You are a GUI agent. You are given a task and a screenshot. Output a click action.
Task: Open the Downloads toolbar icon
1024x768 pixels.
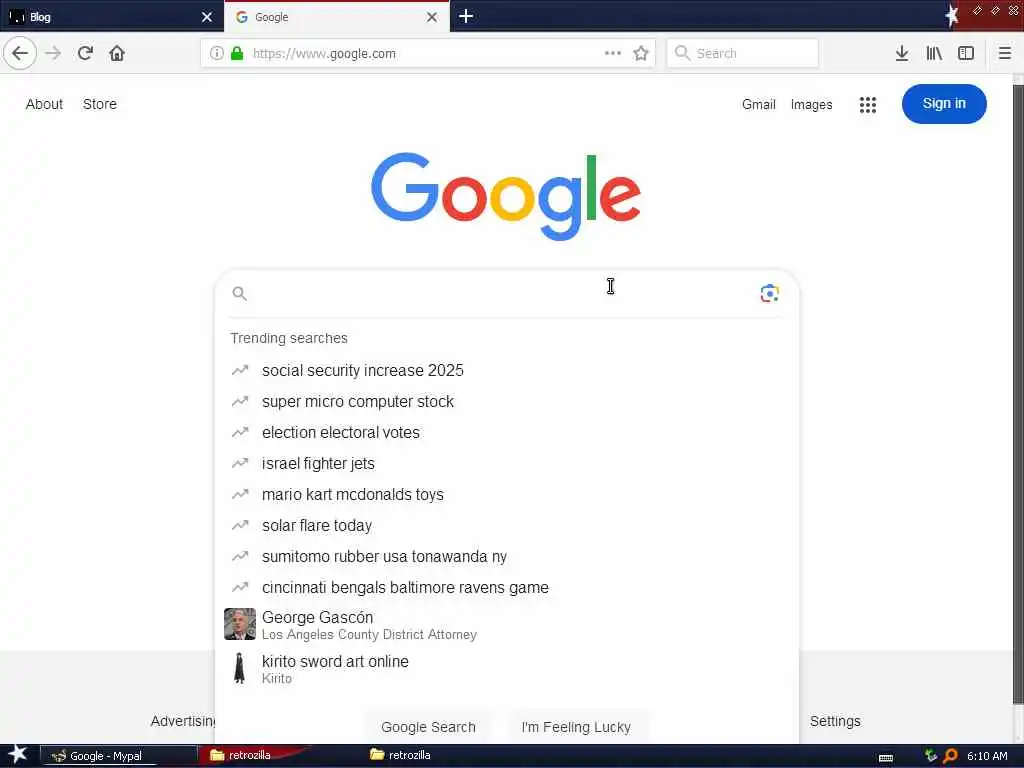pyautogui.click(x=902, y=54)
